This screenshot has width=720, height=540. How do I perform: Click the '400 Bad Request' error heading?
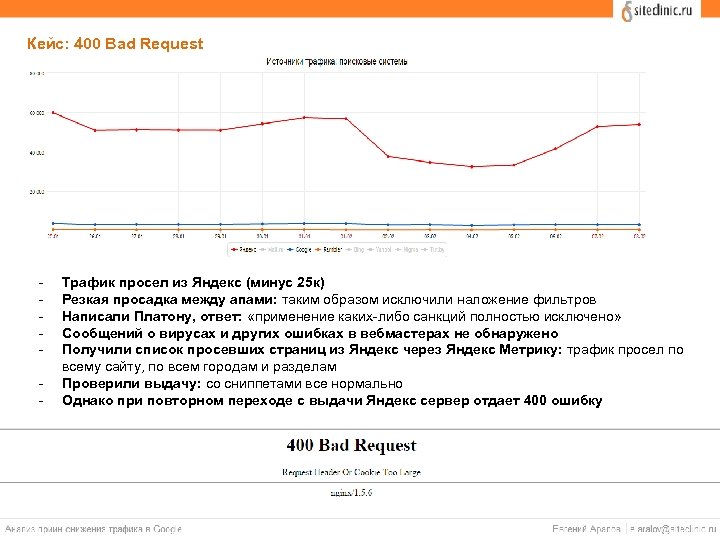tap(351, 445)
